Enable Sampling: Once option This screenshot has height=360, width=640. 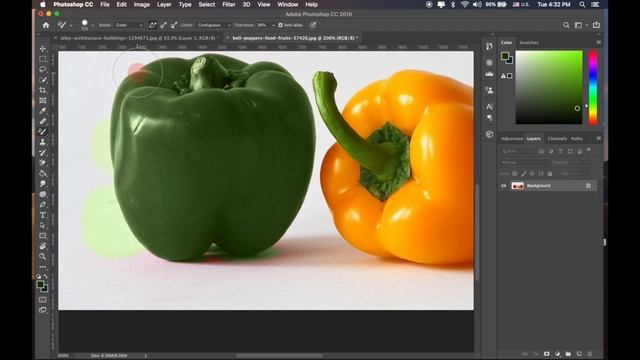pos(163,25)
